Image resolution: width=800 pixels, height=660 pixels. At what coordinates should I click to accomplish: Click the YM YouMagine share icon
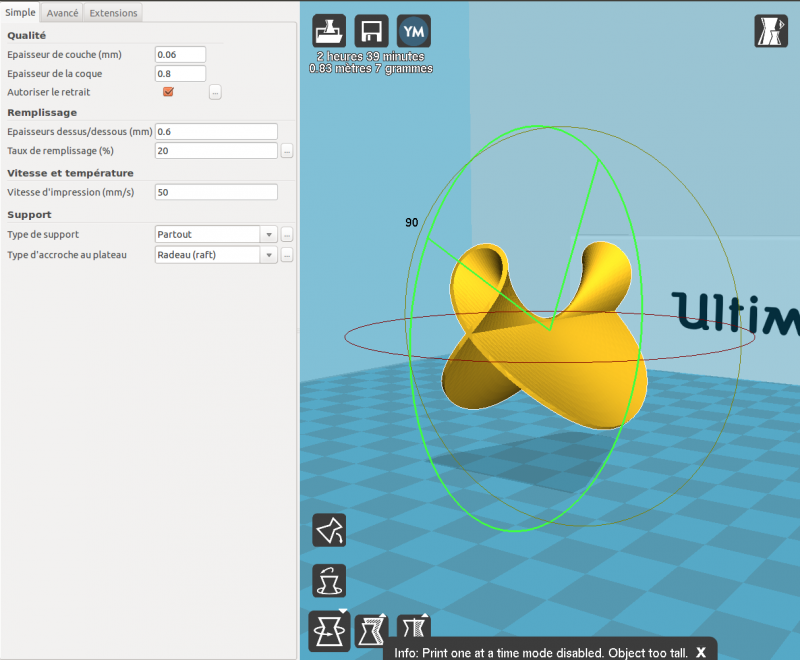tap(414, 31)
